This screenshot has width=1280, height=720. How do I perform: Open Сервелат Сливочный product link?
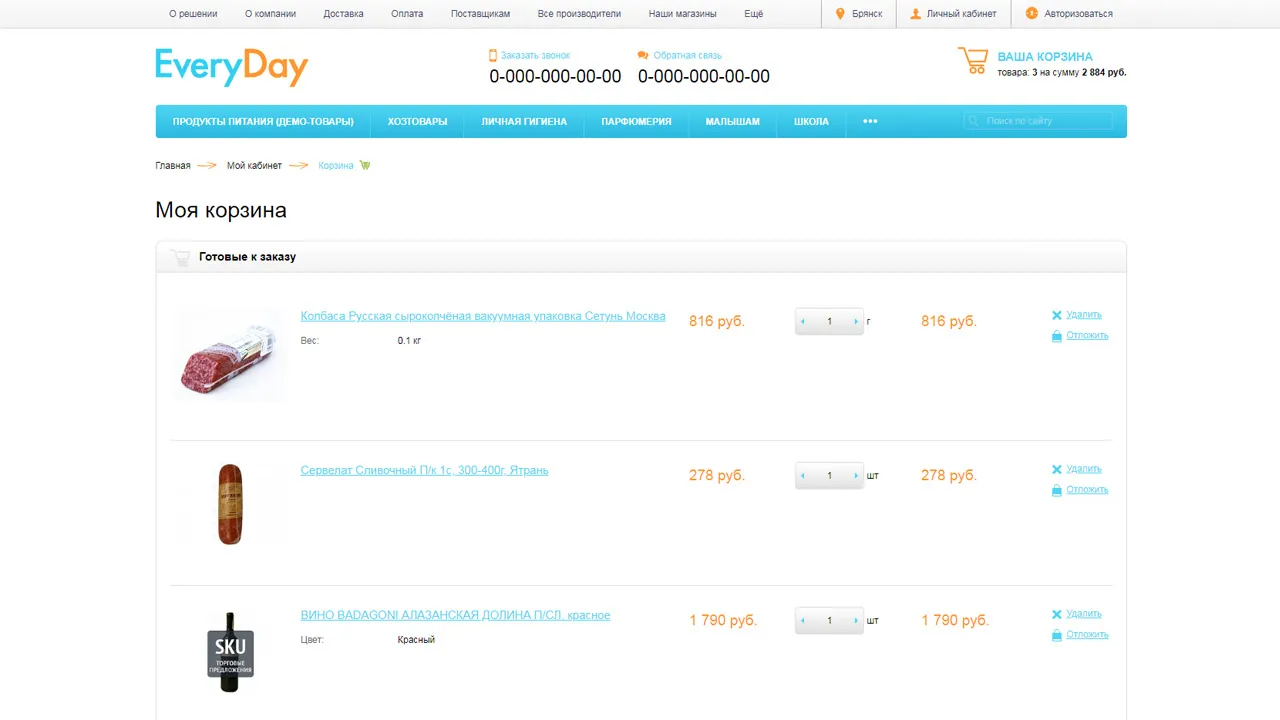coord(424,470)
